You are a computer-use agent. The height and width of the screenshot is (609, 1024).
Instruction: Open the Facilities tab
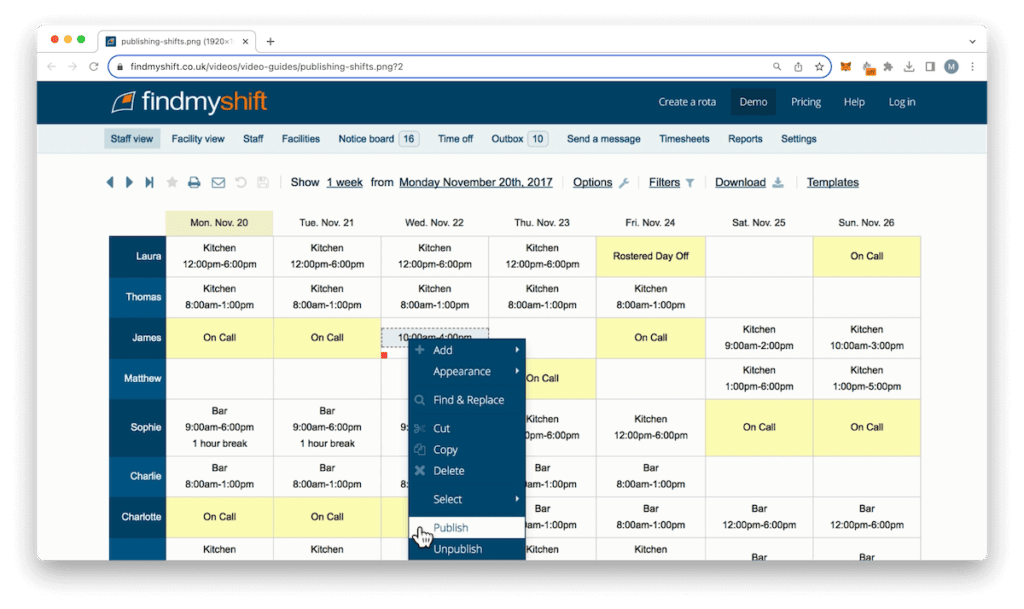pos(301,138)
